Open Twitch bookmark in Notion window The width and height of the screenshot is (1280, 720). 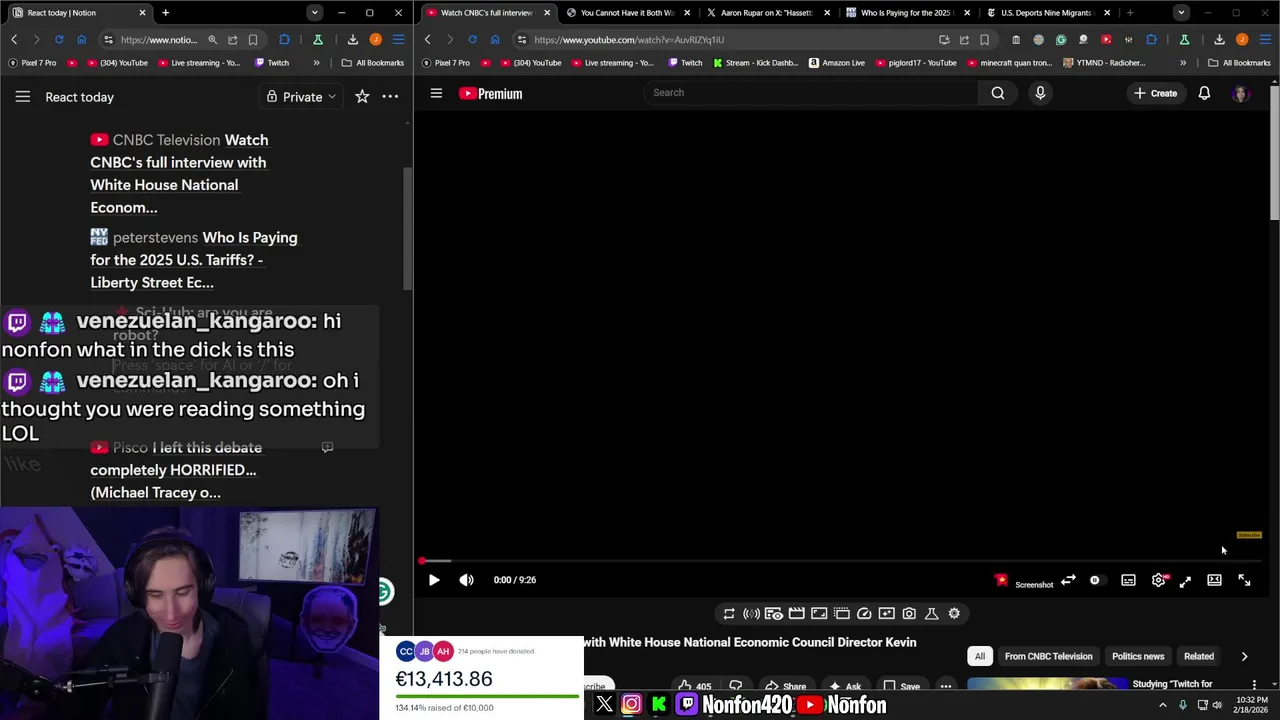tap(272, 63)
